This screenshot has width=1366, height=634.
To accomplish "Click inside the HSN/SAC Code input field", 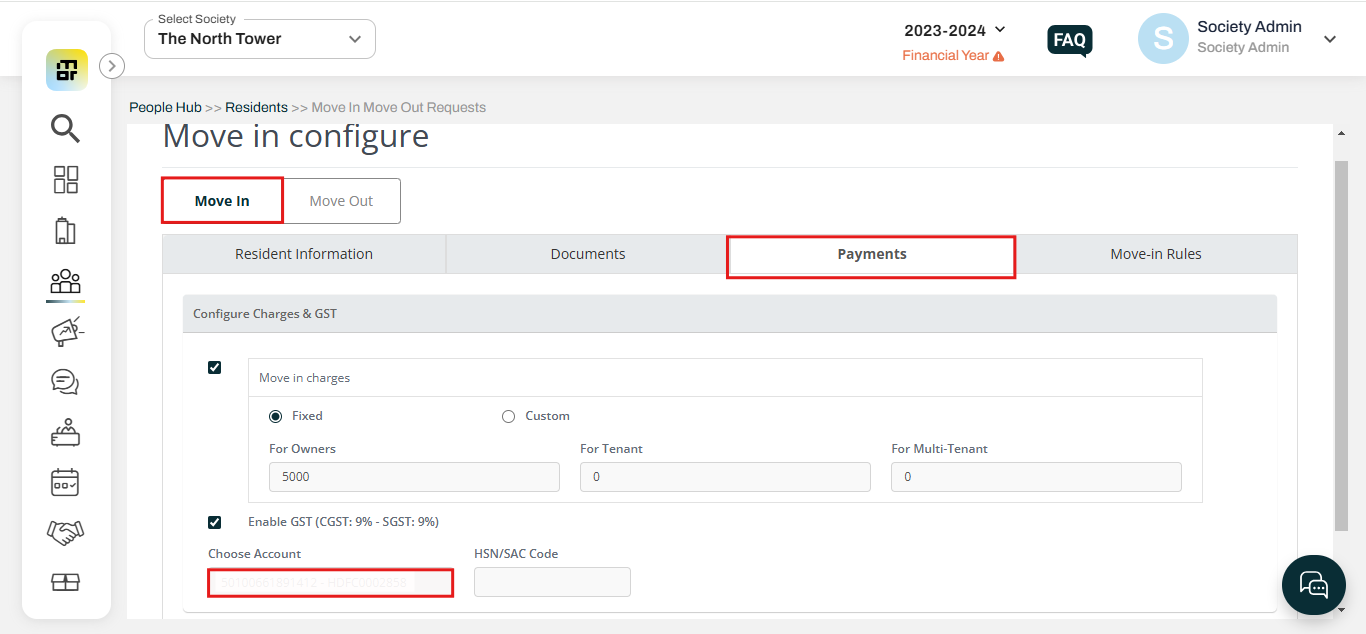I will (x=552, y=582).
